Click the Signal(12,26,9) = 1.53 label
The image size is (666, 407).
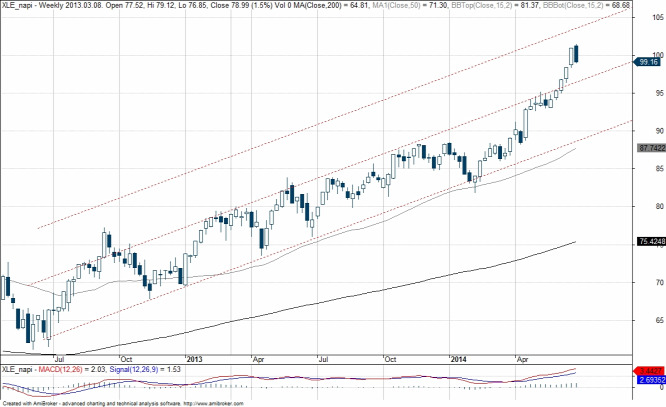pyautogui.click(x=145, y=370)
